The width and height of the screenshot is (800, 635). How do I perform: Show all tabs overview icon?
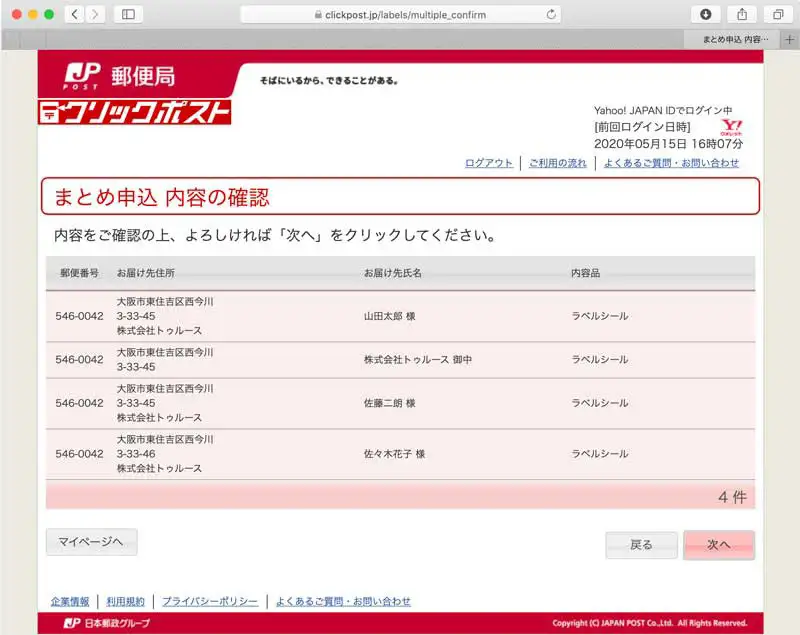pos(777,14)
